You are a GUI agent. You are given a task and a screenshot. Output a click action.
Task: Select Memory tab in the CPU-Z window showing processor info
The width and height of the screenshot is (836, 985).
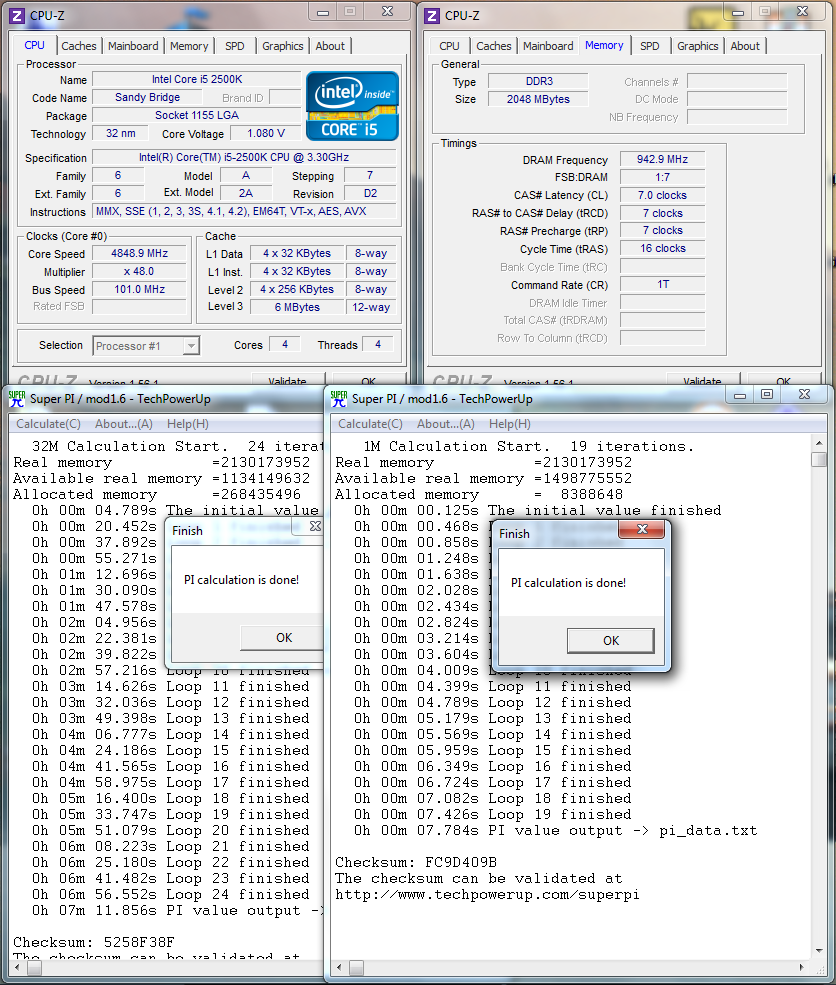click(x=189, y=46)
